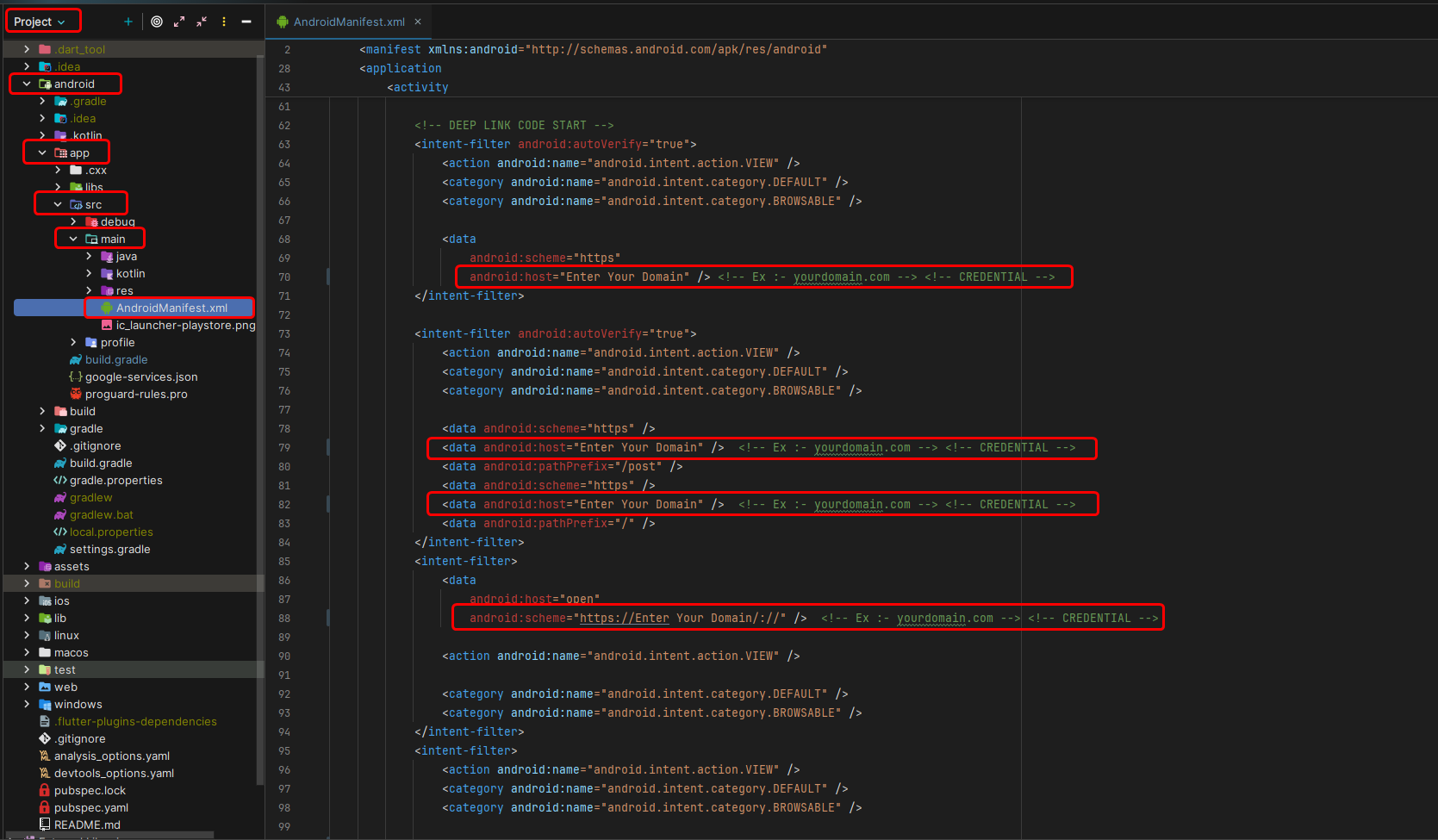Collapse all nodes using collapse-all icon
1438x840 pixels.
click(x=201, y=21)
